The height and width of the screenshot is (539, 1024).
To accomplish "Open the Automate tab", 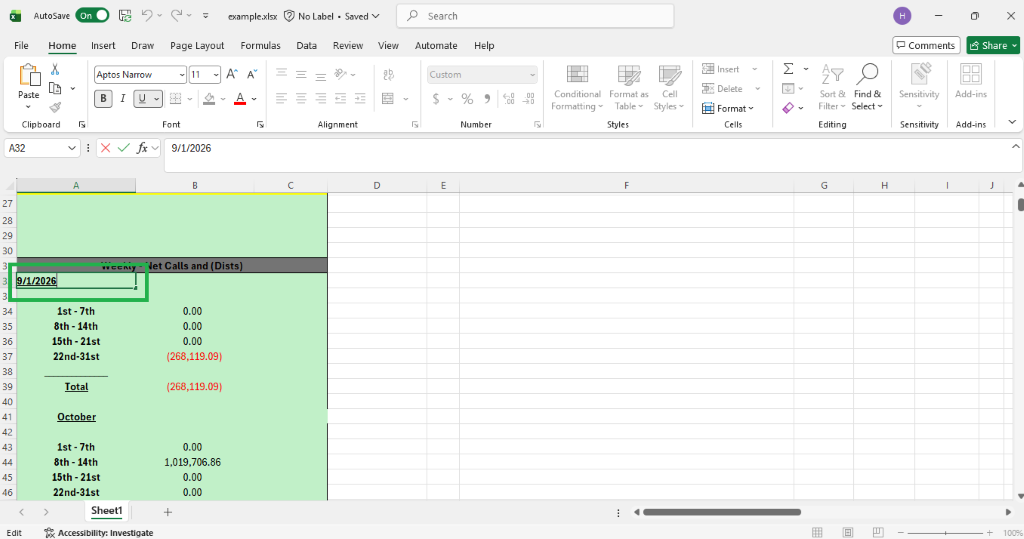I will pyautogui.click(x=436, y=45).
